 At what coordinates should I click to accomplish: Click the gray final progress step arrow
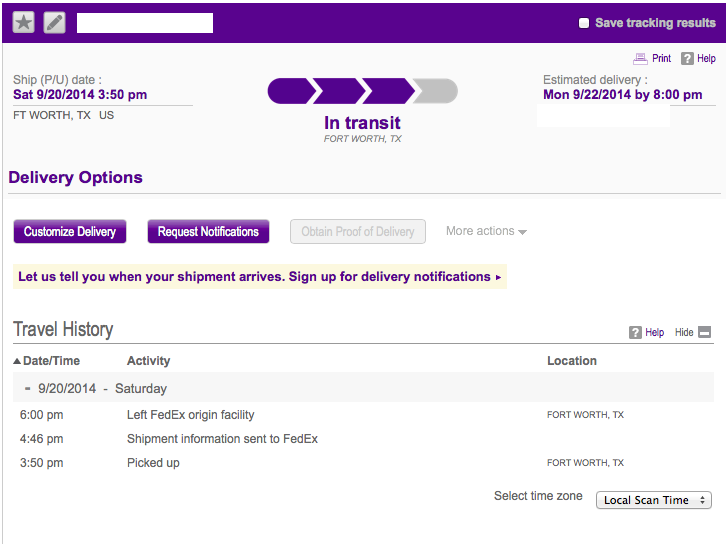coord(435,91)
